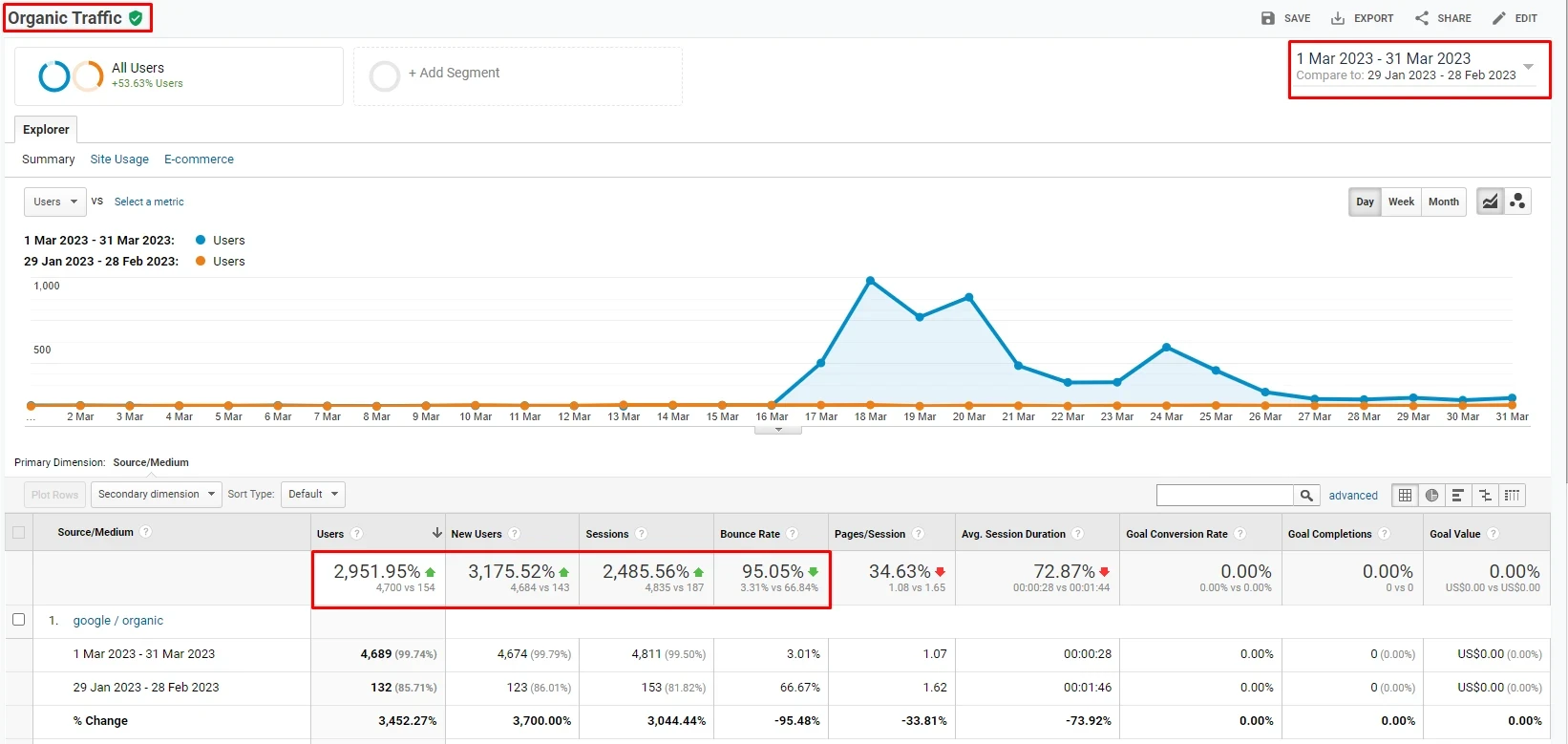Switch to the Site Usage tab
Image resolution: width=1568 pixels, height=744 pixels.
(x=119, y=159)
